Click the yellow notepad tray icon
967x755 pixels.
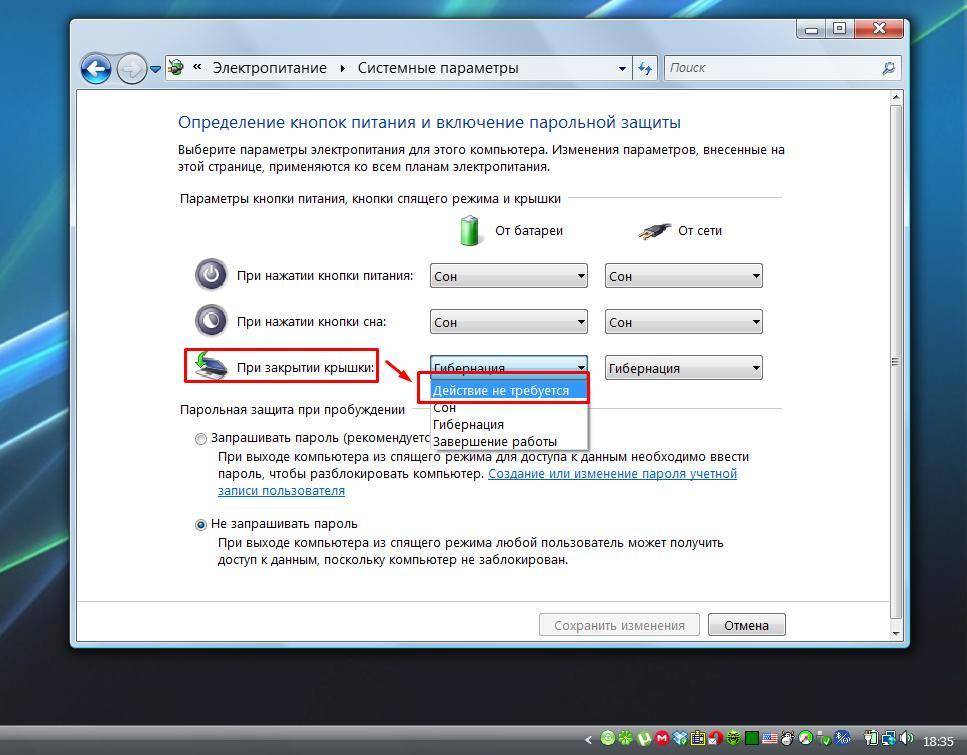pyautogui.click(x=698, y=737)
